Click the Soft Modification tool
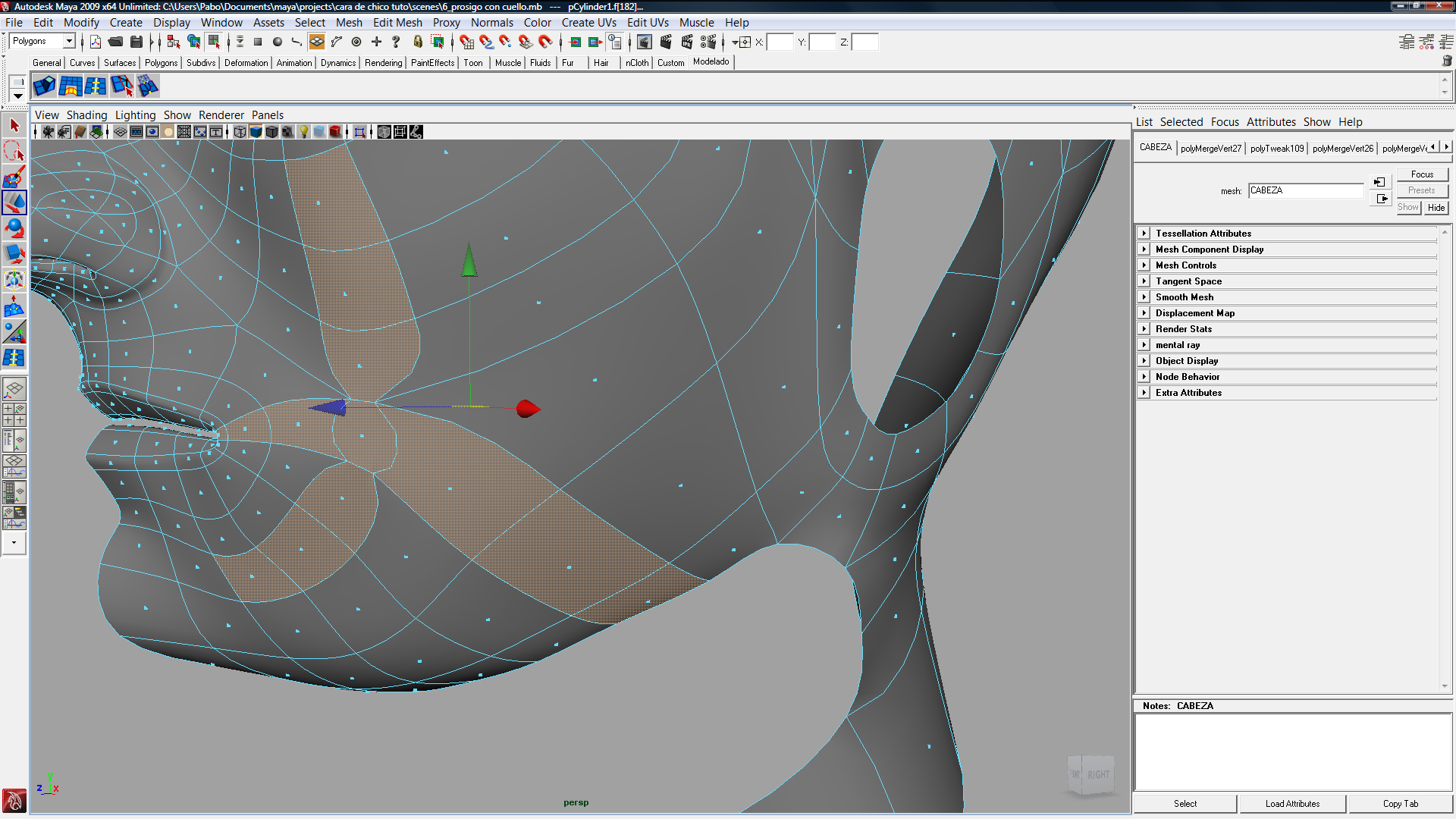 pos(14,306)
